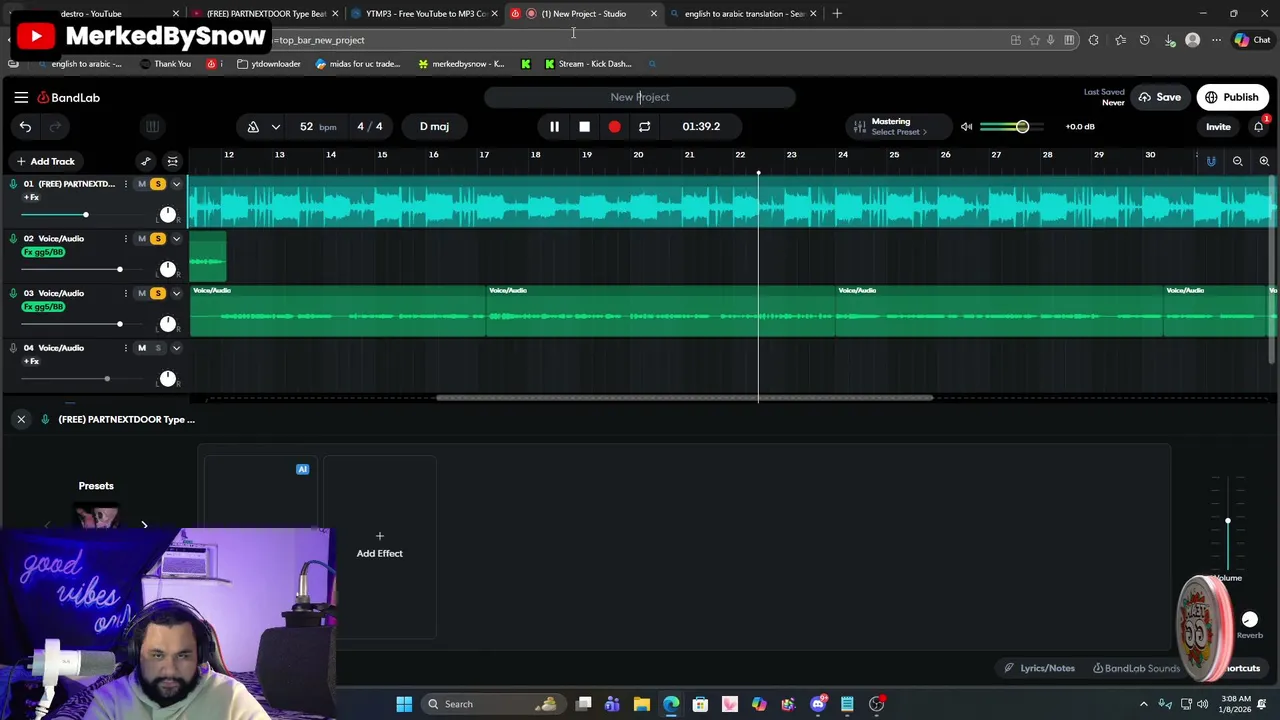The height and width of the screenshot is (720, 1280).
Task: Expand track 02 options chevron
Action: tap(176, 239)
